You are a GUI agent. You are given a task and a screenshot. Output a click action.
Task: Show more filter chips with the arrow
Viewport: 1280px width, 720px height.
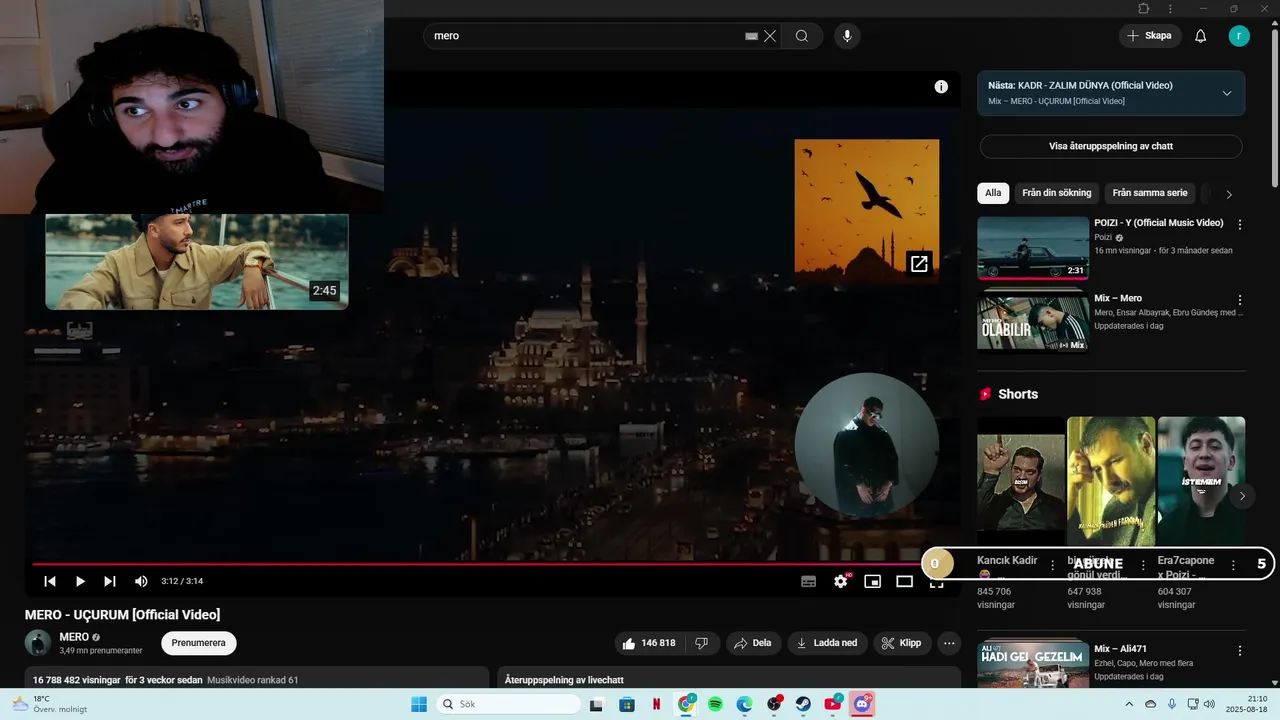point(1229,194)
